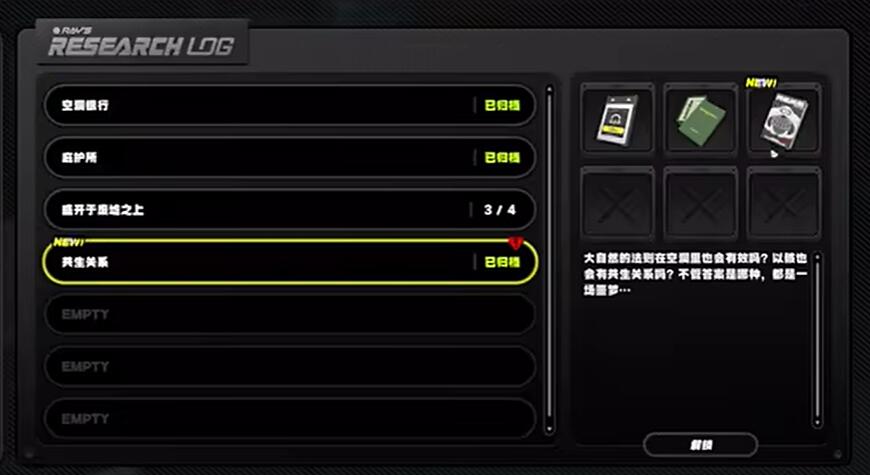Click the log list scrollbar up arrow
Viewport: 870px width, 475px height.
pos(549,89)
